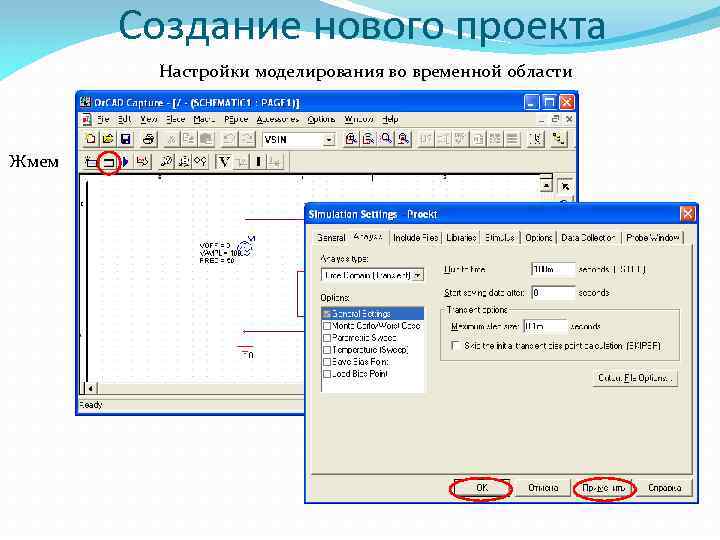Enable bias current display with I icon

[x=259, y=162]
